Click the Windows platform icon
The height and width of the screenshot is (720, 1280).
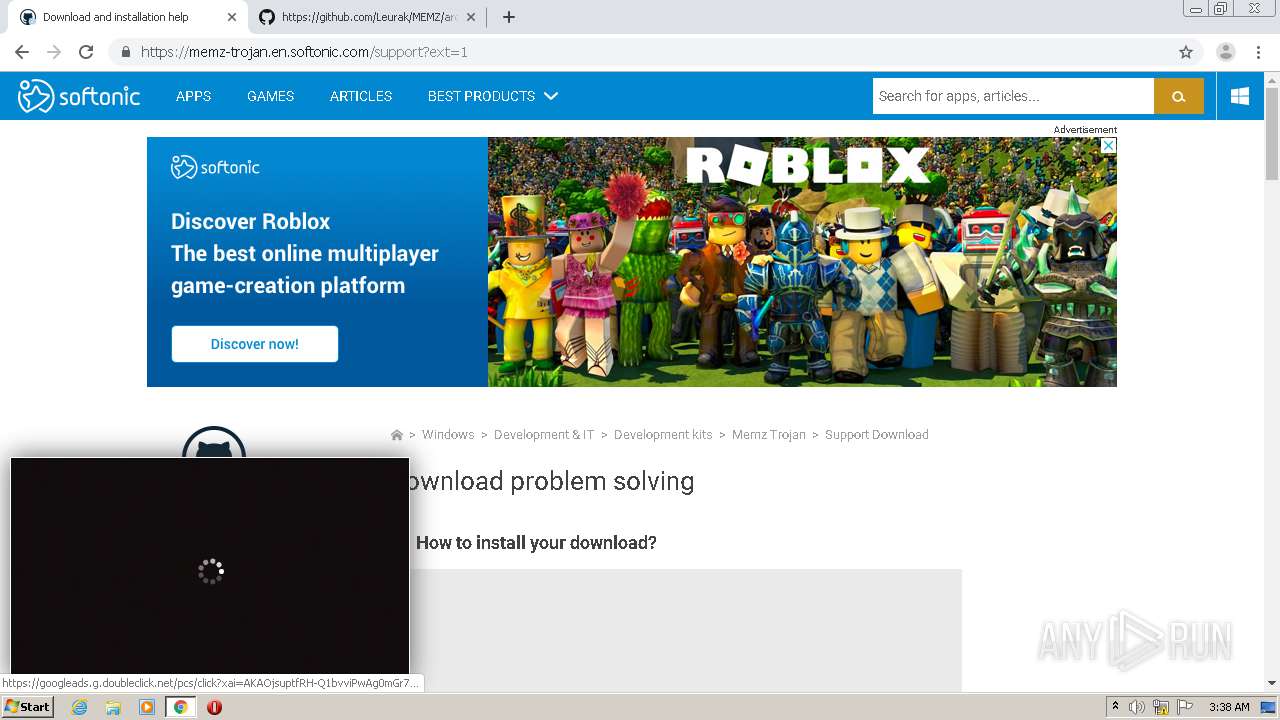point(1240,96)
